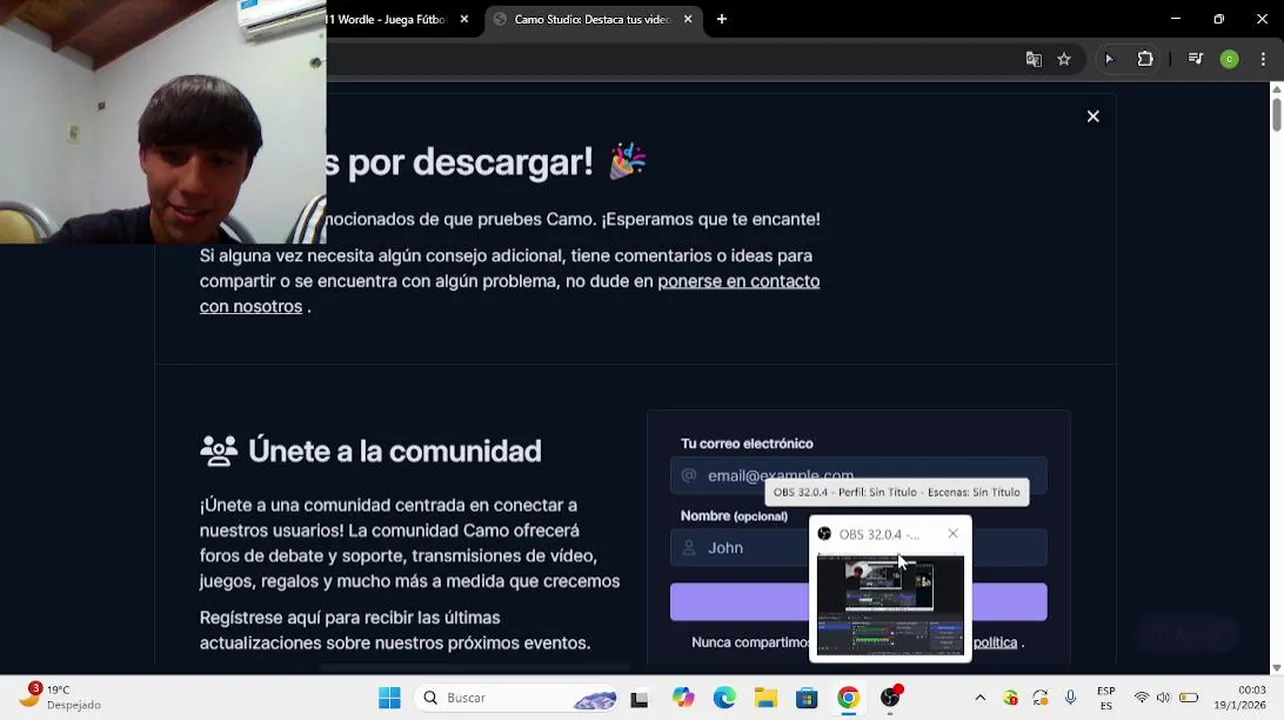
Task: Click the sync/update tray icon
Action: pos(1040,698)
